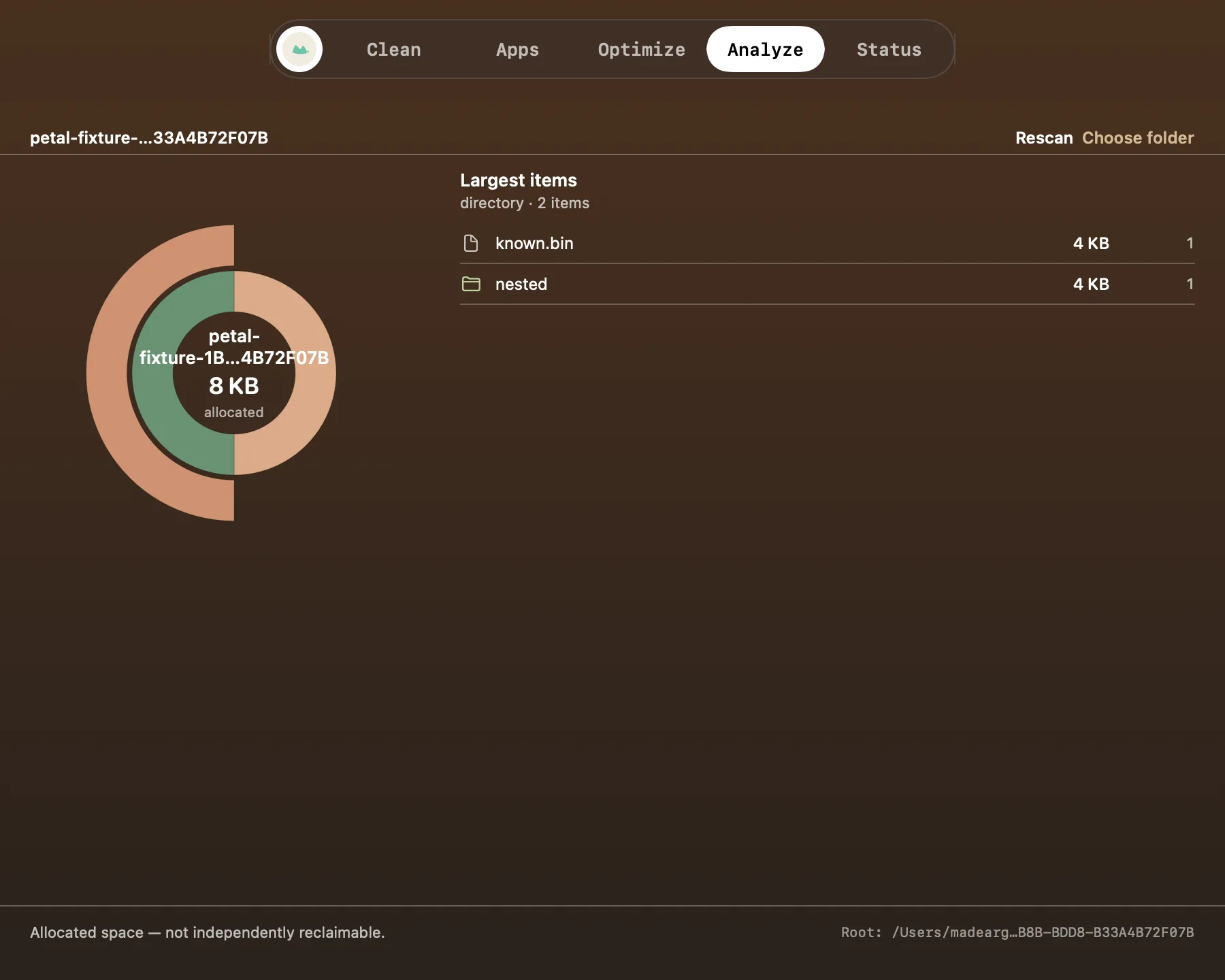Click the Rescan button

coord(1044,137)
